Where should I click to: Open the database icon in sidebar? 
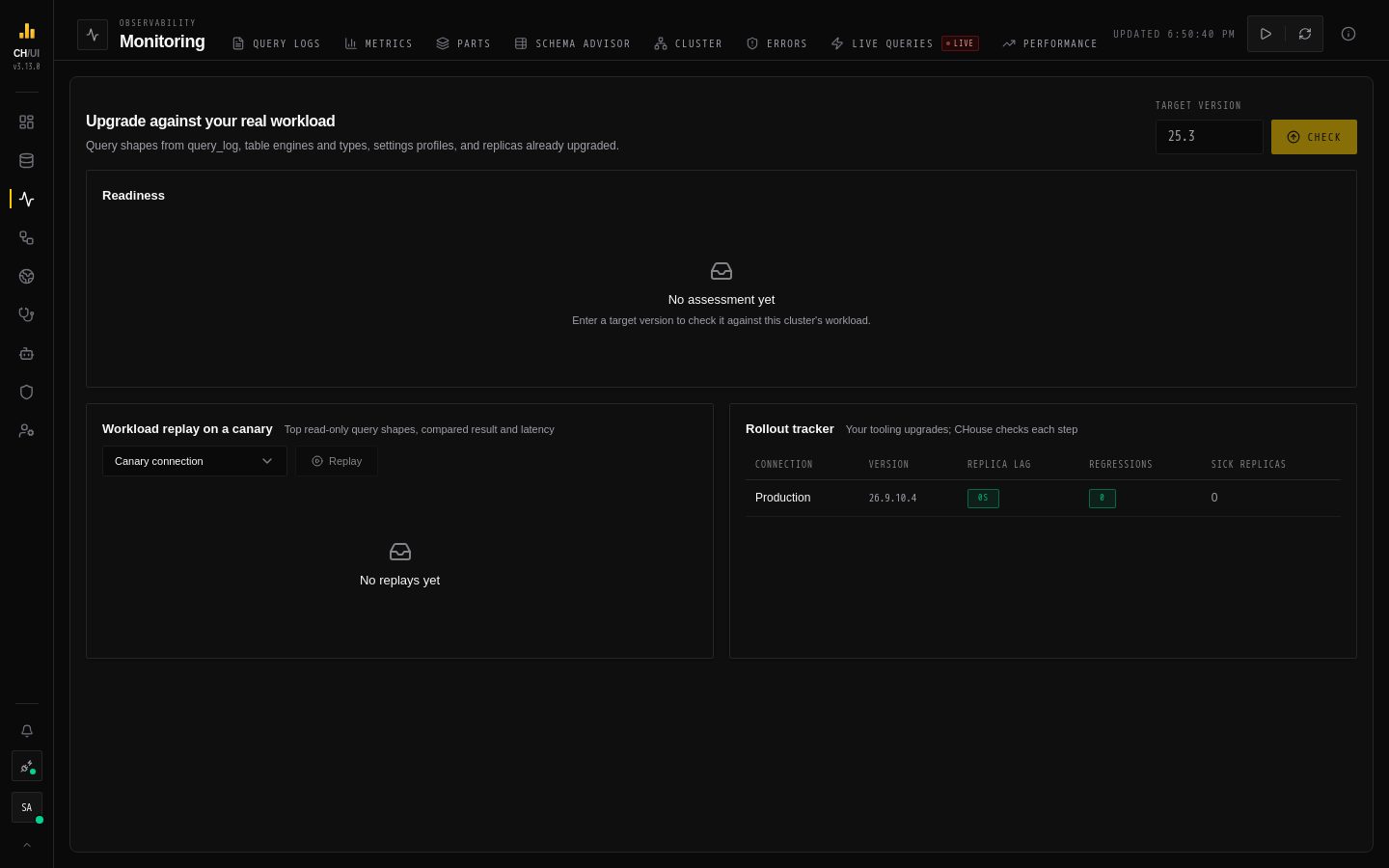[26, 161]
